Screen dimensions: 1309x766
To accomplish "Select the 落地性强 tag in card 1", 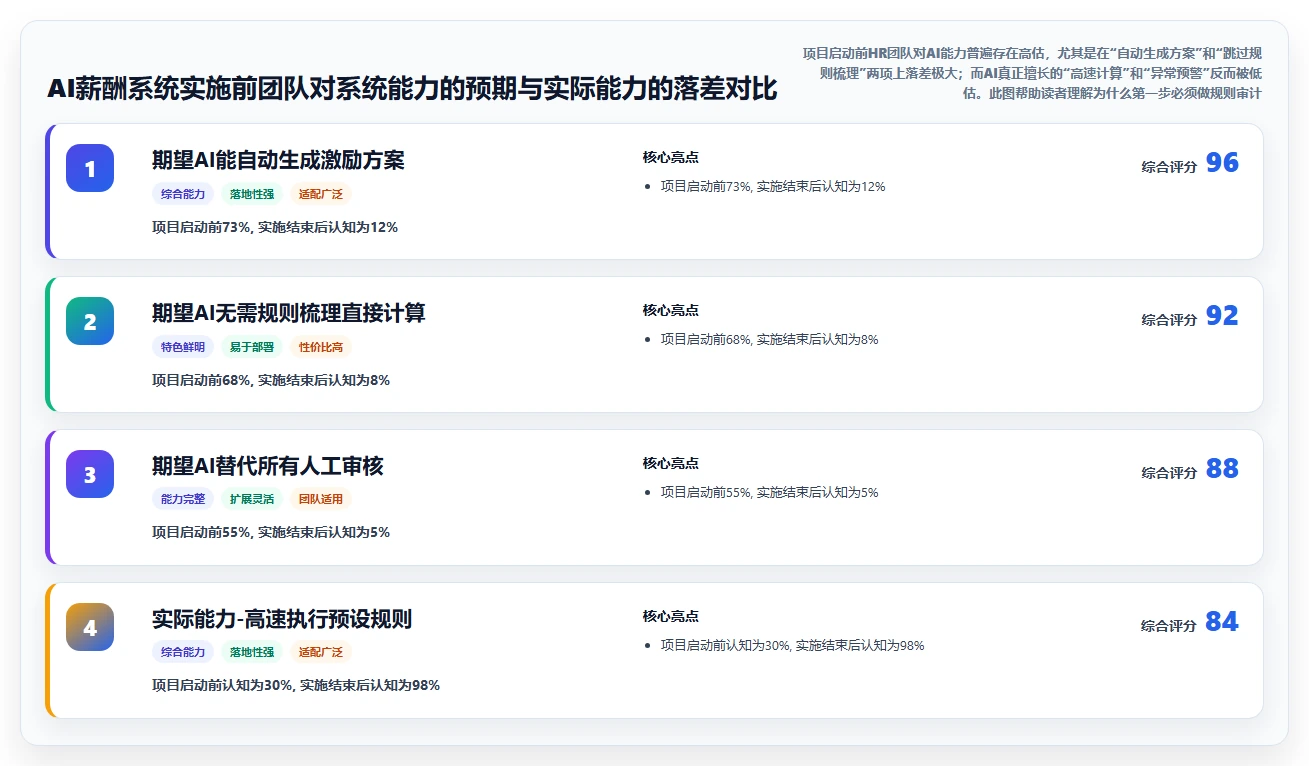I will coord(252,194).
